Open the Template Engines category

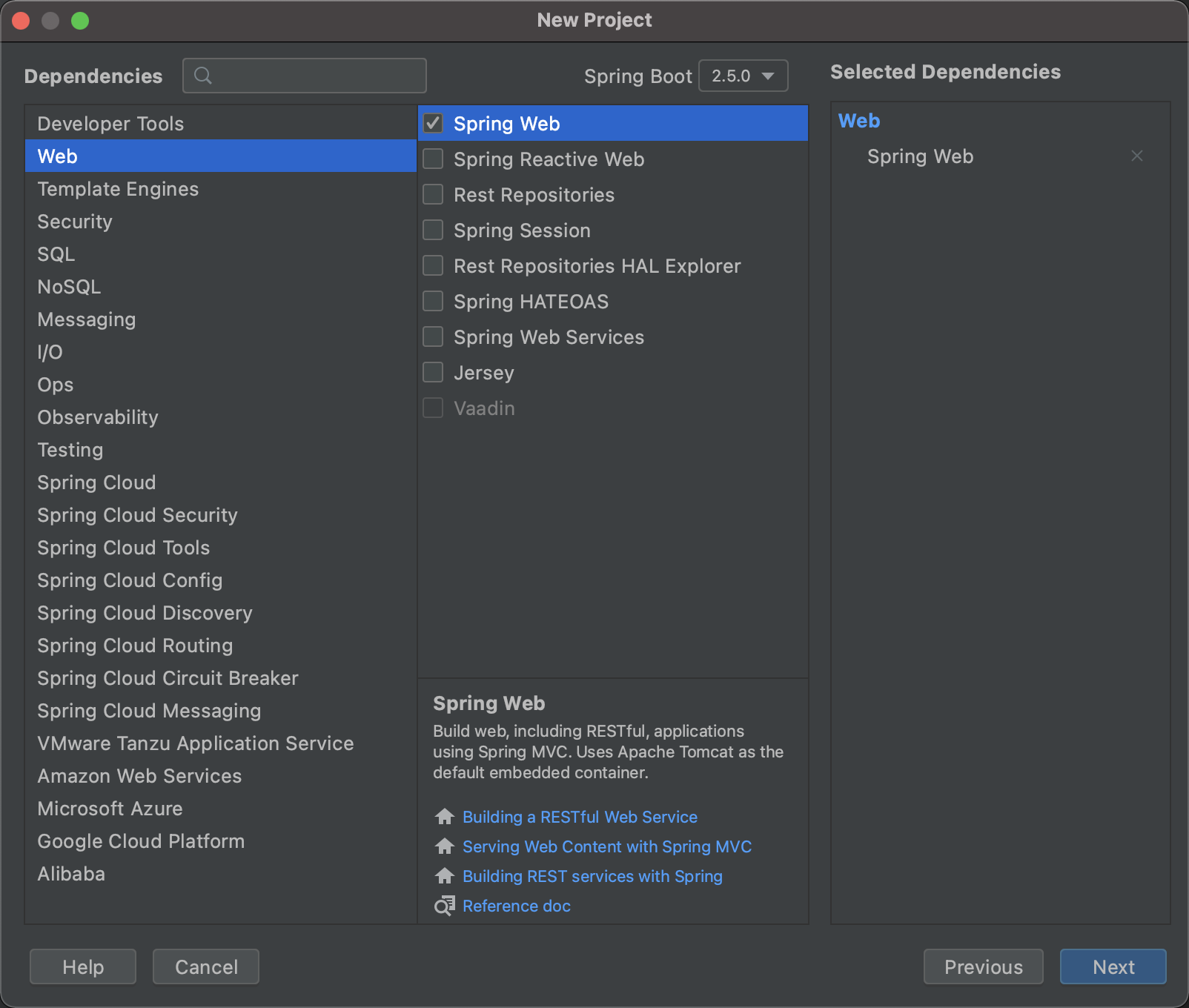(x=117, y=189)
